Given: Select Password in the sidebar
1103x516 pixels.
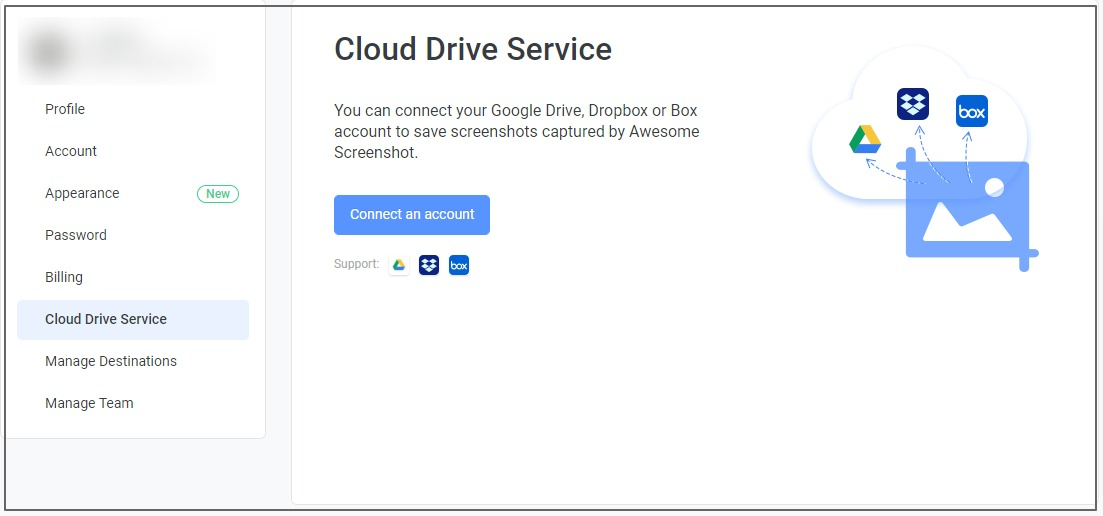Looking at the screenshot, I should (x=76, y=236).
